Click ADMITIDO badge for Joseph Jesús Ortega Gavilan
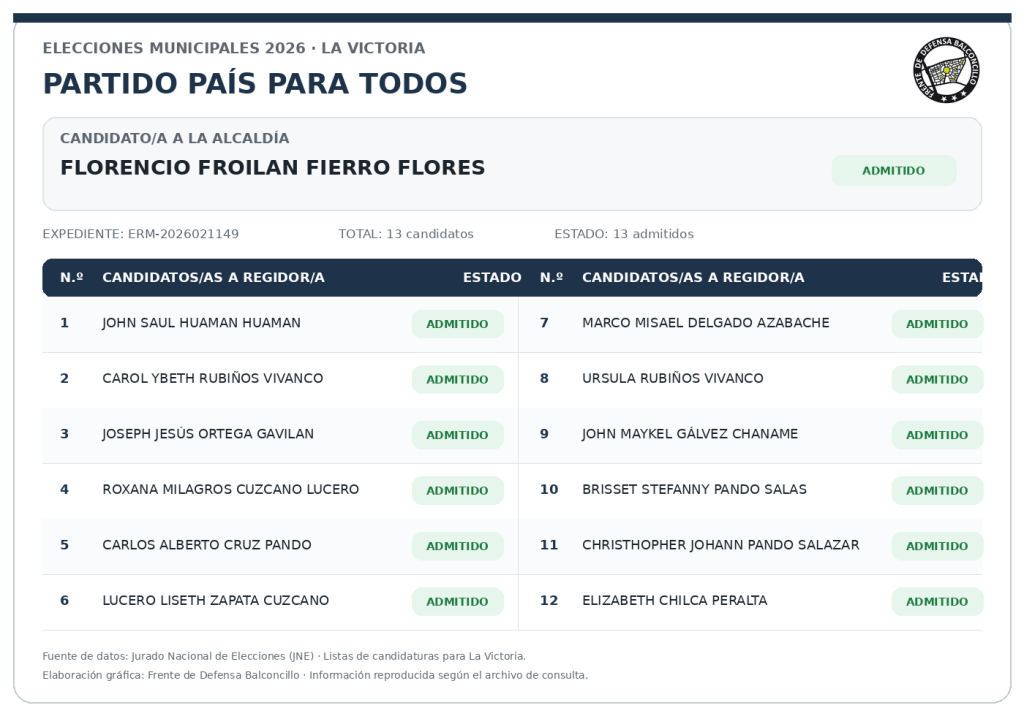The width and height of the screenshot is (1024, 716). (457, 435)
